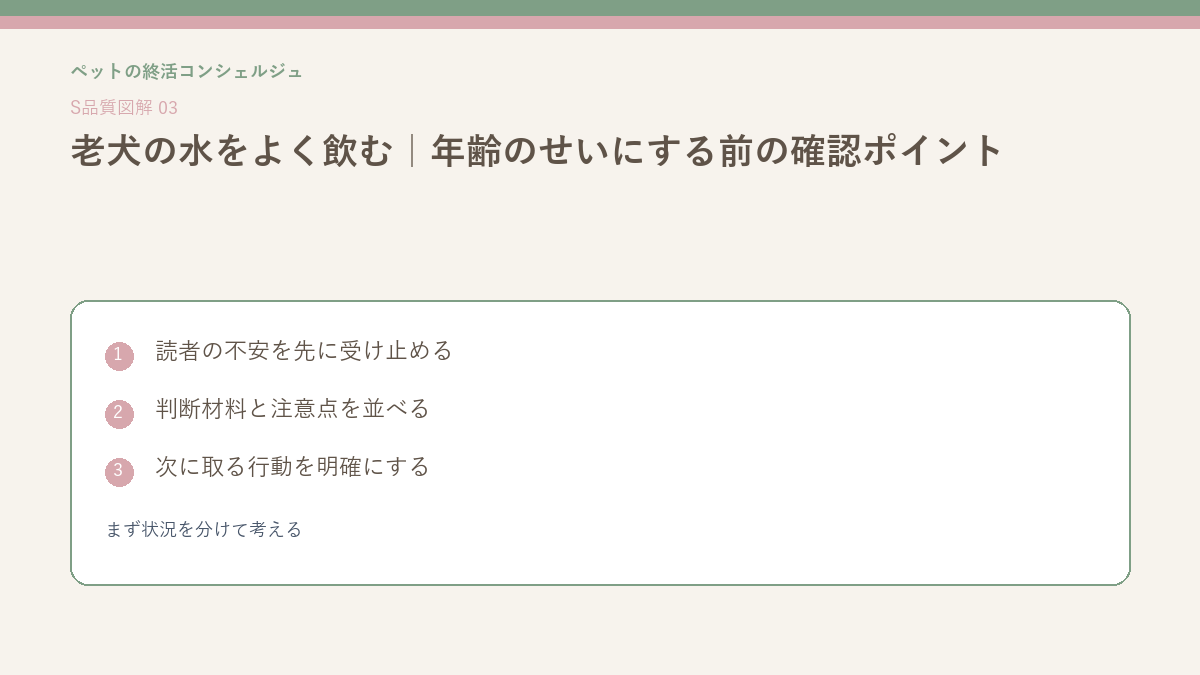Click the pink circle numbered 3

click(119, 472)
